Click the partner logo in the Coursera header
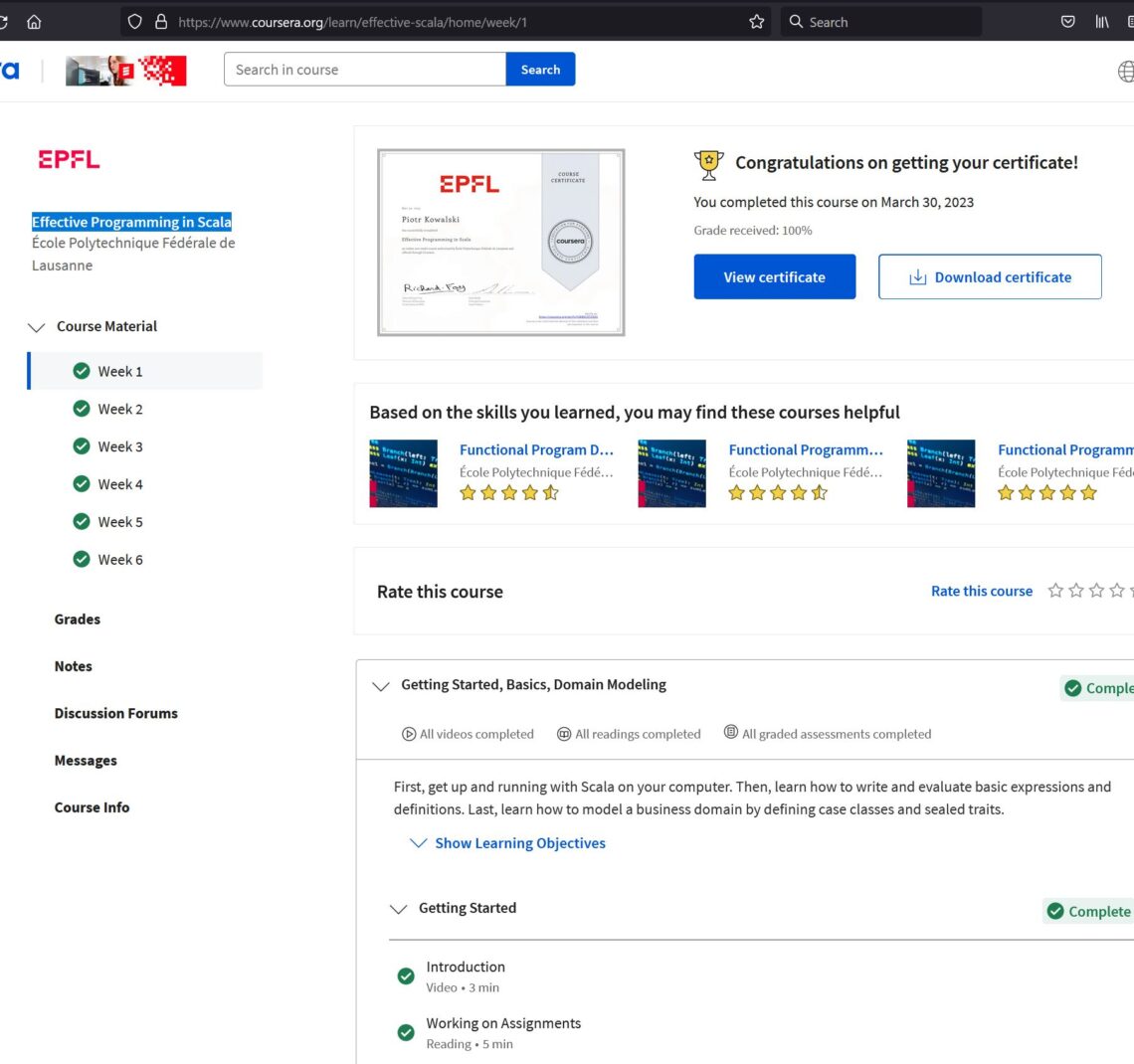 [x=126, y=71]
